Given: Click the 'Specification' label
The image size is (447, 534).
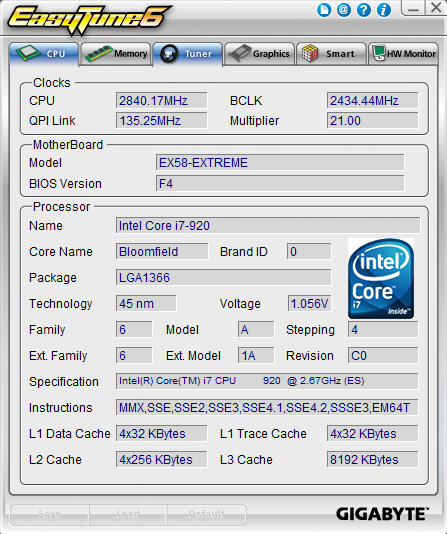Looking at the screenshot, I should pyautogui.click(x=64, y=382).
